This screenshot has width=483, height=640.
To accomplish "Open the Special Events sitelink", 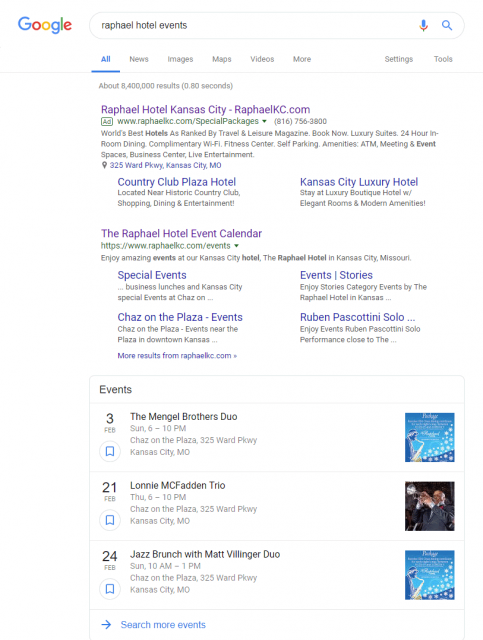I will pyautogui.click(x=152, y=275).
